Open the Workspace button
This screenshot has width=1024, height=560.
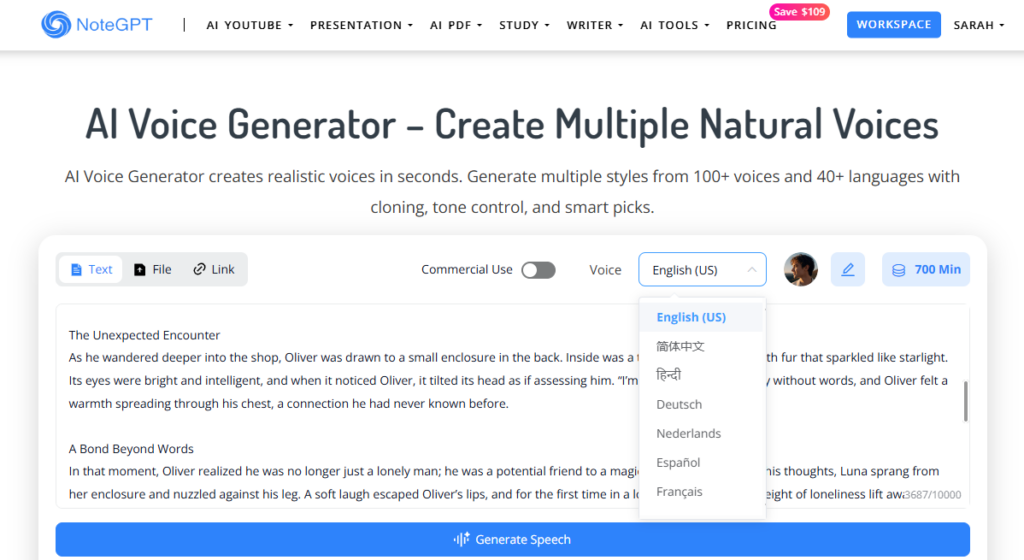[x=893, y=25]
